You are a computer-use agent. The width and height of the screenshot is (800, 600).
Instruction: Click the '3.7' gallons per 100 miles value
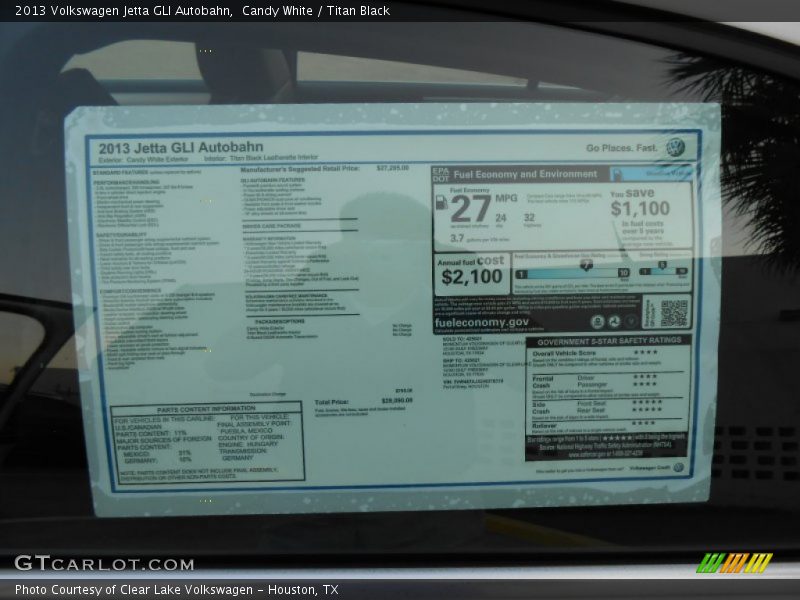click(457, 238)
